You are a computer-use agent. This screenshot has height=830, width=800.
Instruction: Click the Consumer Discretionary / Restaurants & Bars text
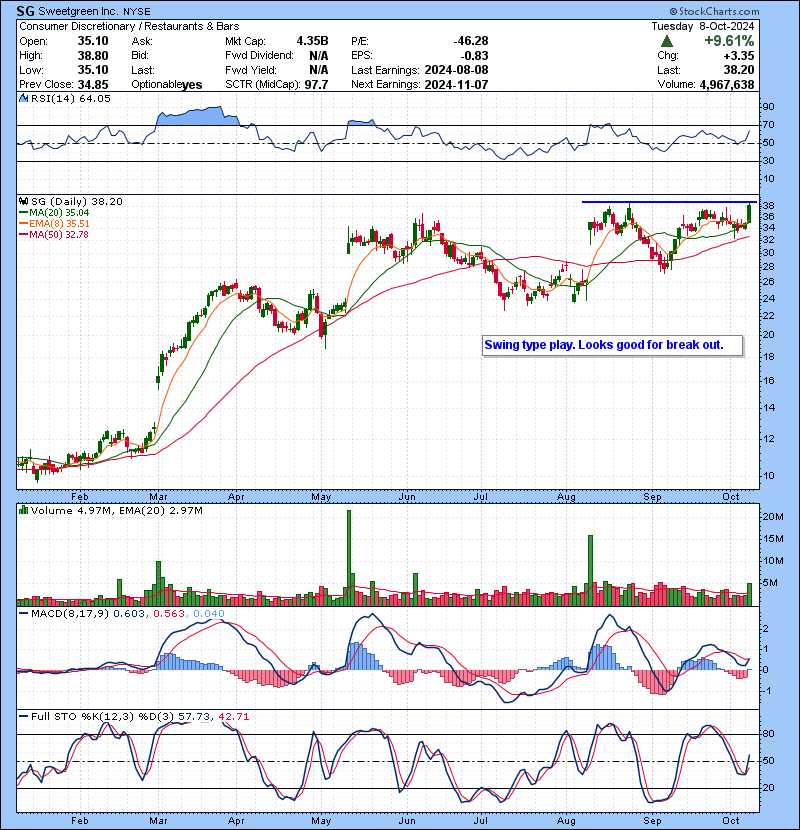click(129, 26)
